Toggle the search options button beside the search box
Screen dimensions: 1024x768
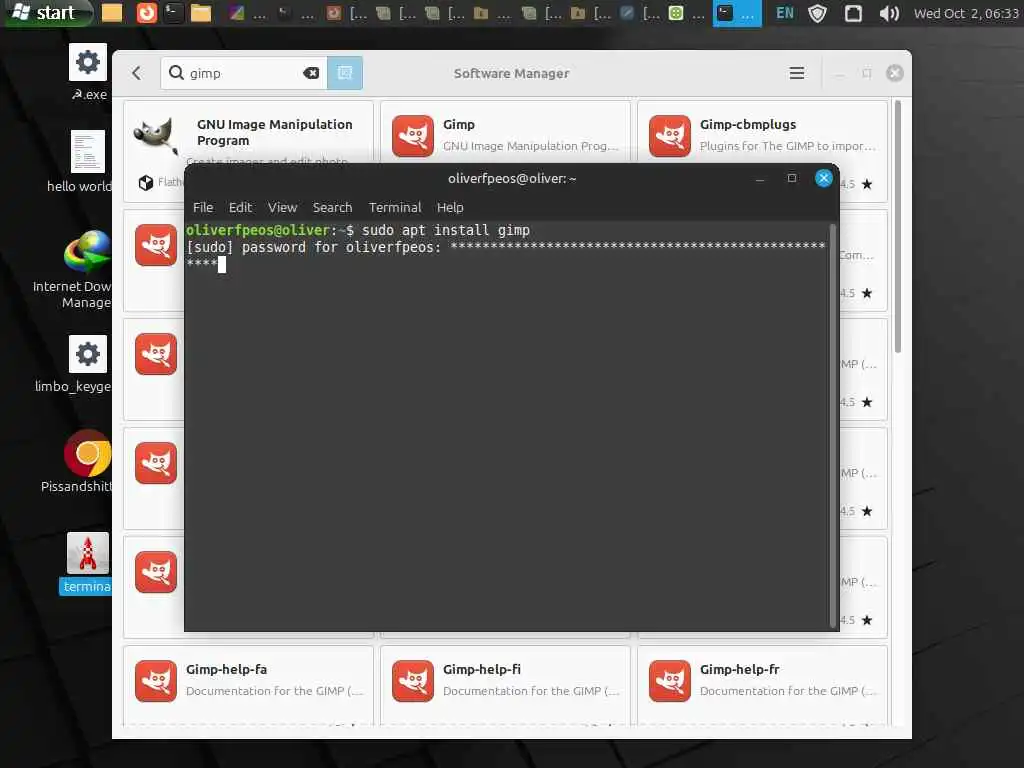[x=345, y=73]
